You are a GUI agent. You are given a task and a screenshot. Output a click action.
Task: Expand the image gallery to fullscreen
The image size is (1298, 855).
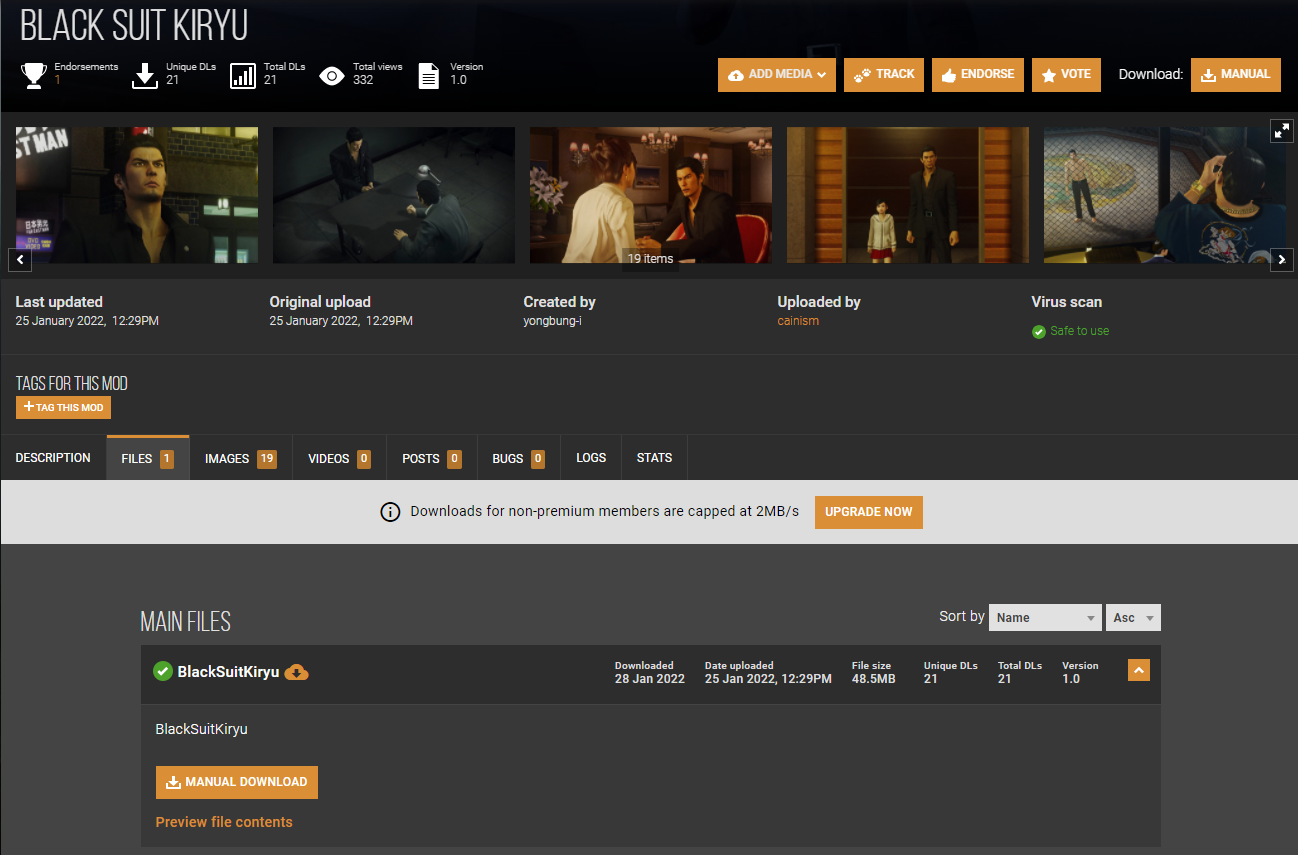[x=1282, y=130]
